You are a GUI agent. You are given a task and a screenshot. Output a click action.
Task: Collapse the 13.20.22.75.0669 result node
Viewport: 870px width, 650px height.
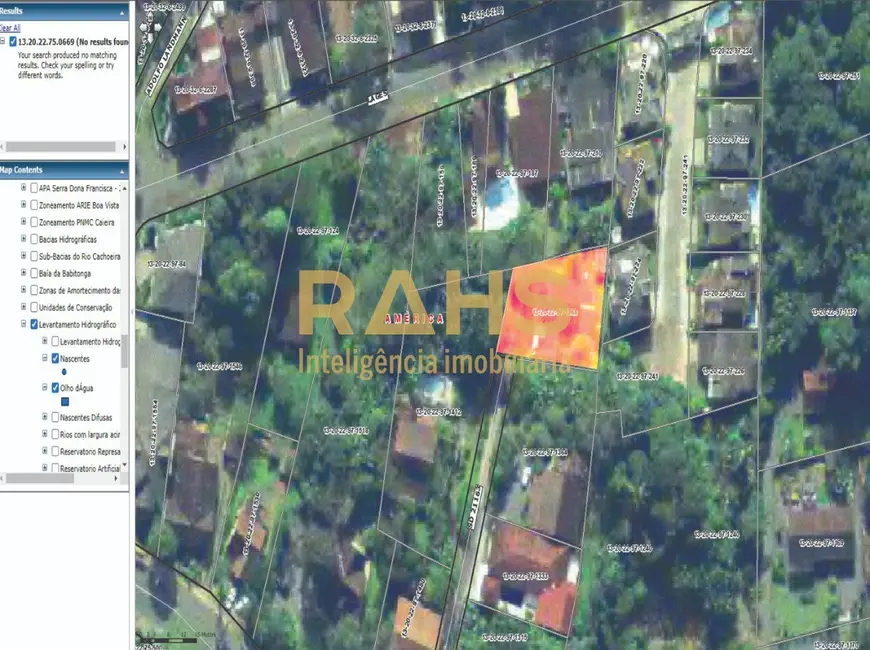click(3, 42)
